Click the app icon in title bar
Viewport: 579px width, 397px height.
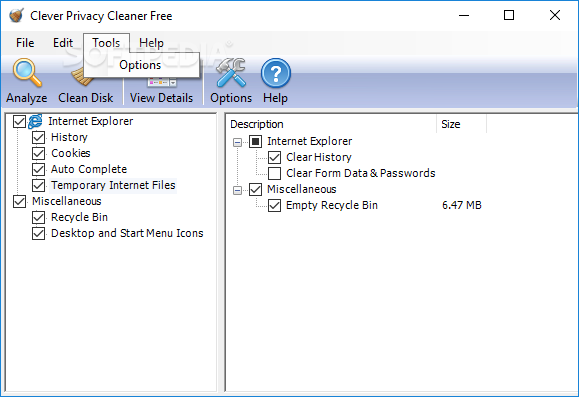(16, 16)
